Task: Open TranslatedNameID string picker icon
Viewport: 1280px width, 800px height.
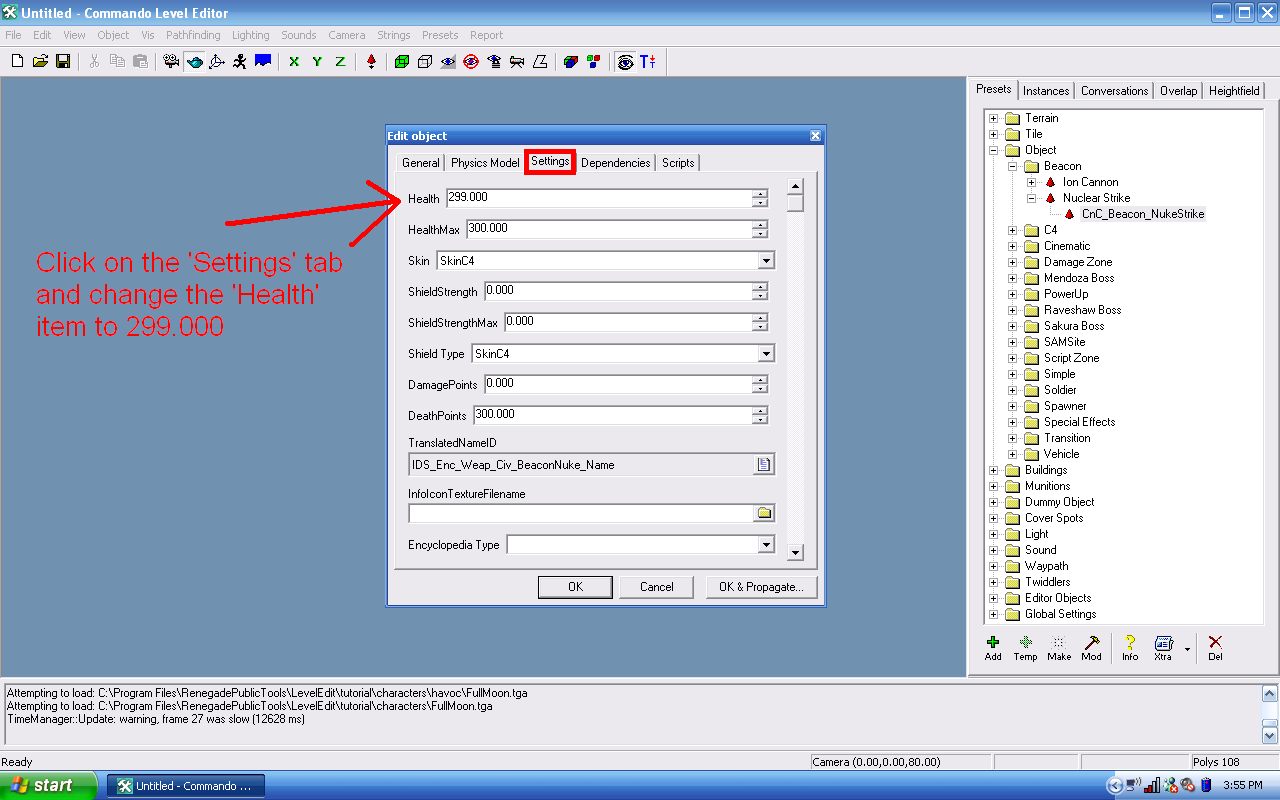Action: pos(764,465)
